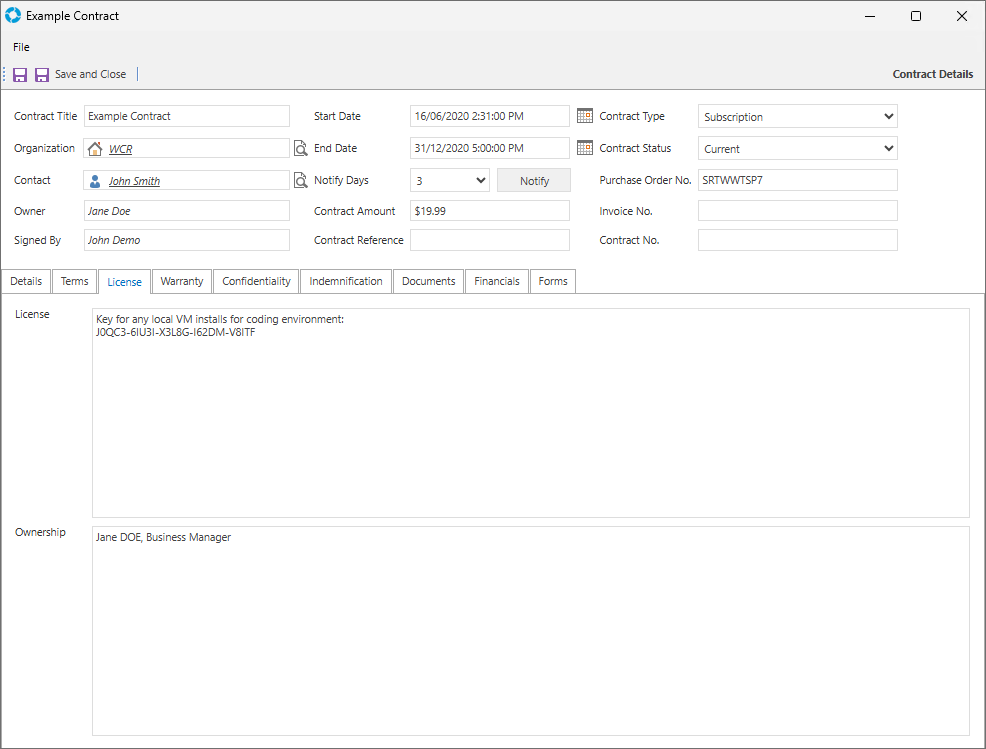Open the File menu

[21, 47]
